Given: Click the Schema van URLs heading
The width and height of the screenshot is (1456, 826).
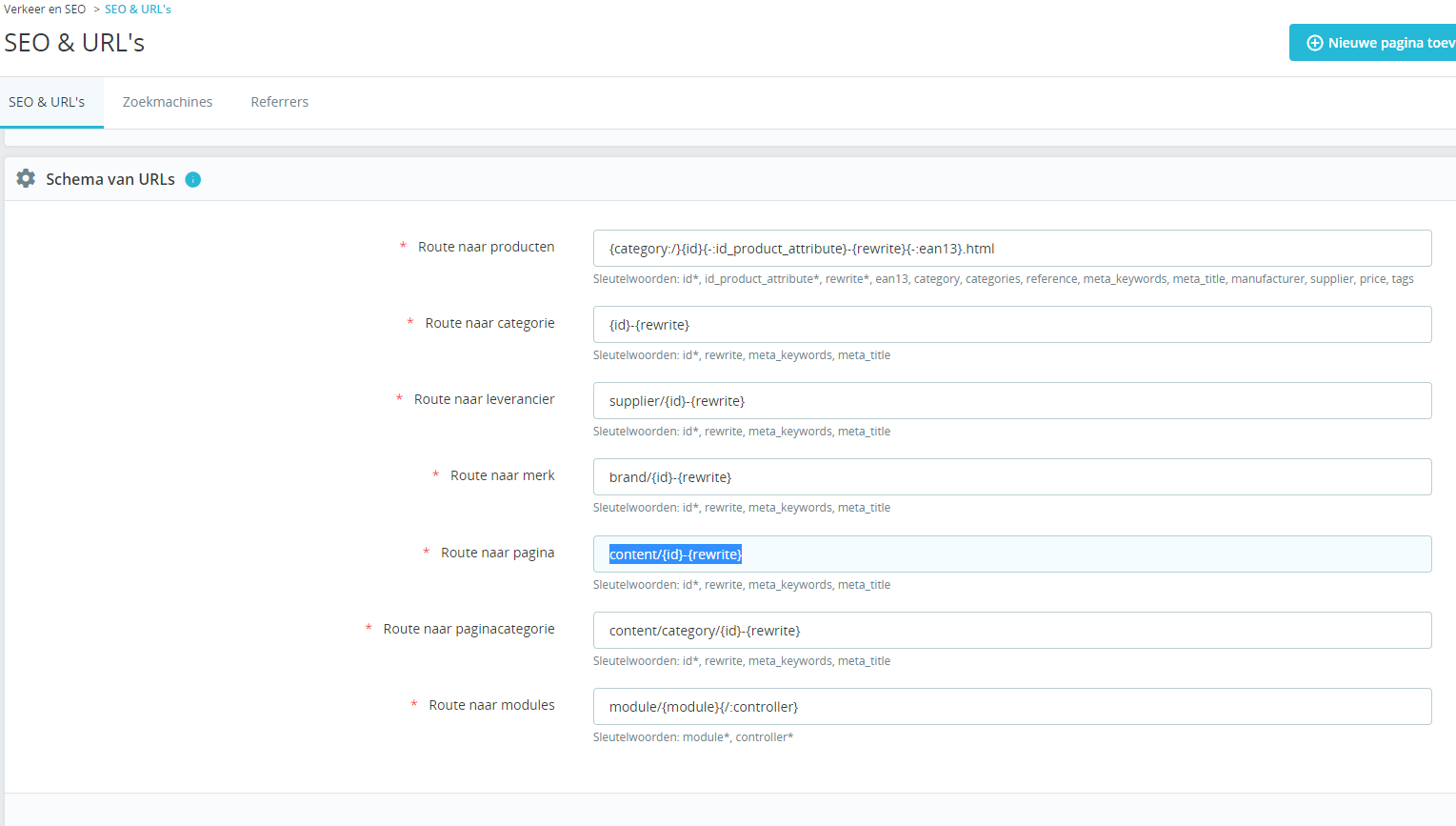Looking at the screenshot, I should [x=110, y=179].
